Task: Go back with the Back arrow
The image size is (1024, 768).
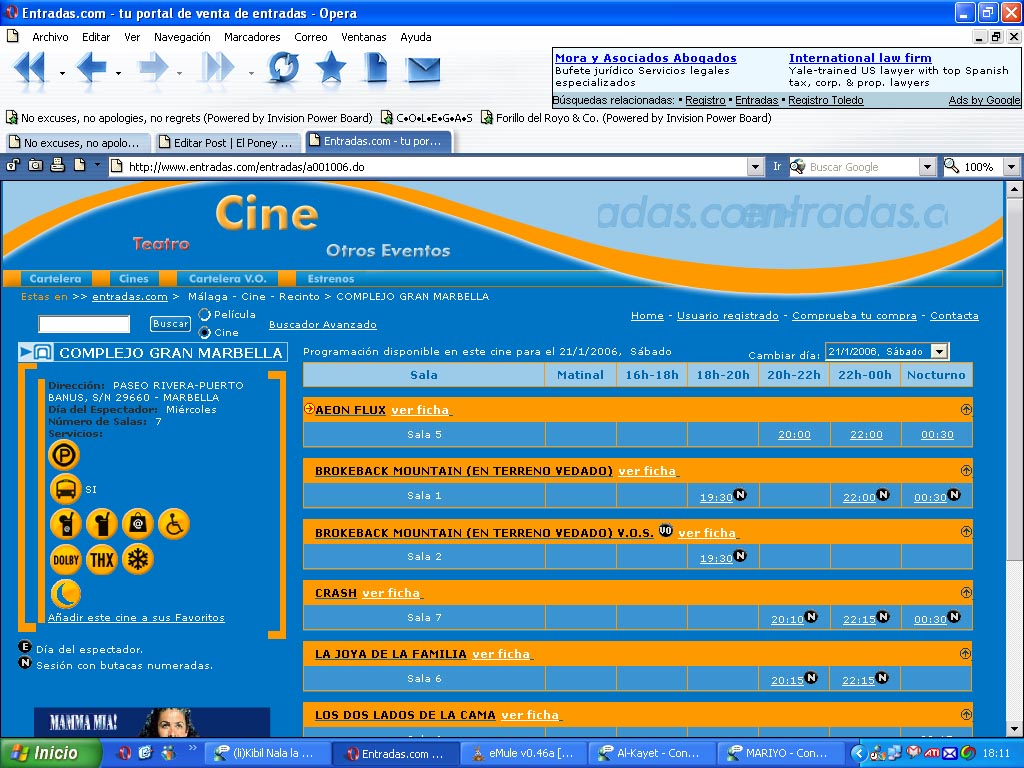Action: (91, 67)
